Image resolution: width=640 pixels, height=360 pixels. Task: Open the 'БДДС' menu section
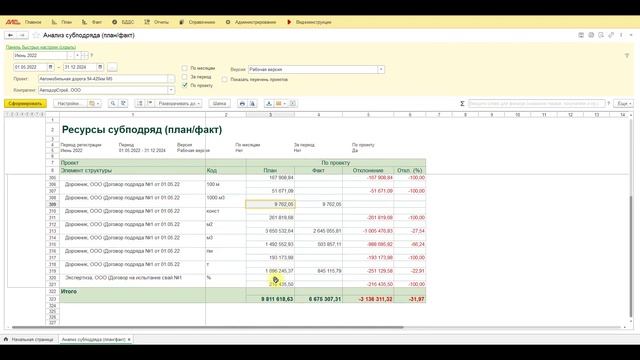(x=123, y=22)
